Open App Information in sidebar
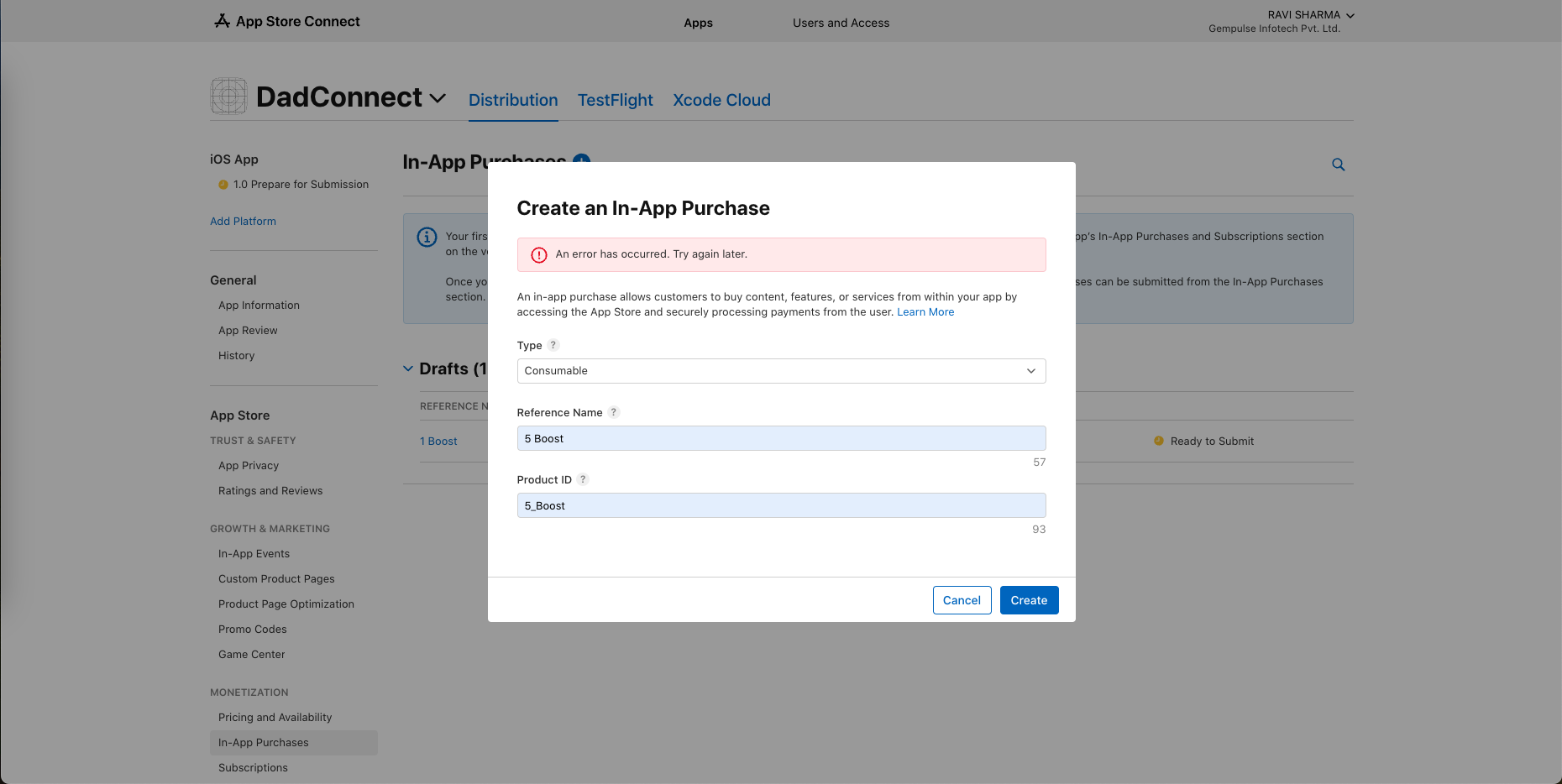 pyautogui.click(x=259, y=306)
